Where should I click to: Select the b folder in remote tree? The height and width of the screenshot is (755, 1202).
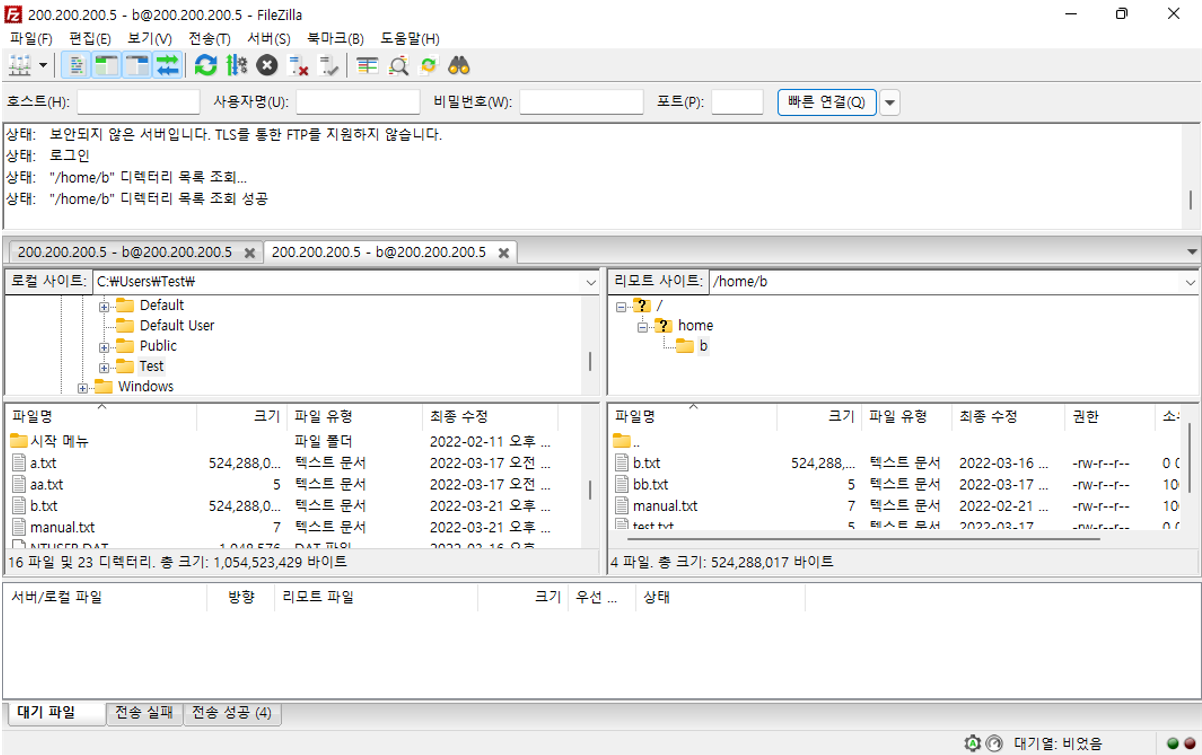click(693, 346)
